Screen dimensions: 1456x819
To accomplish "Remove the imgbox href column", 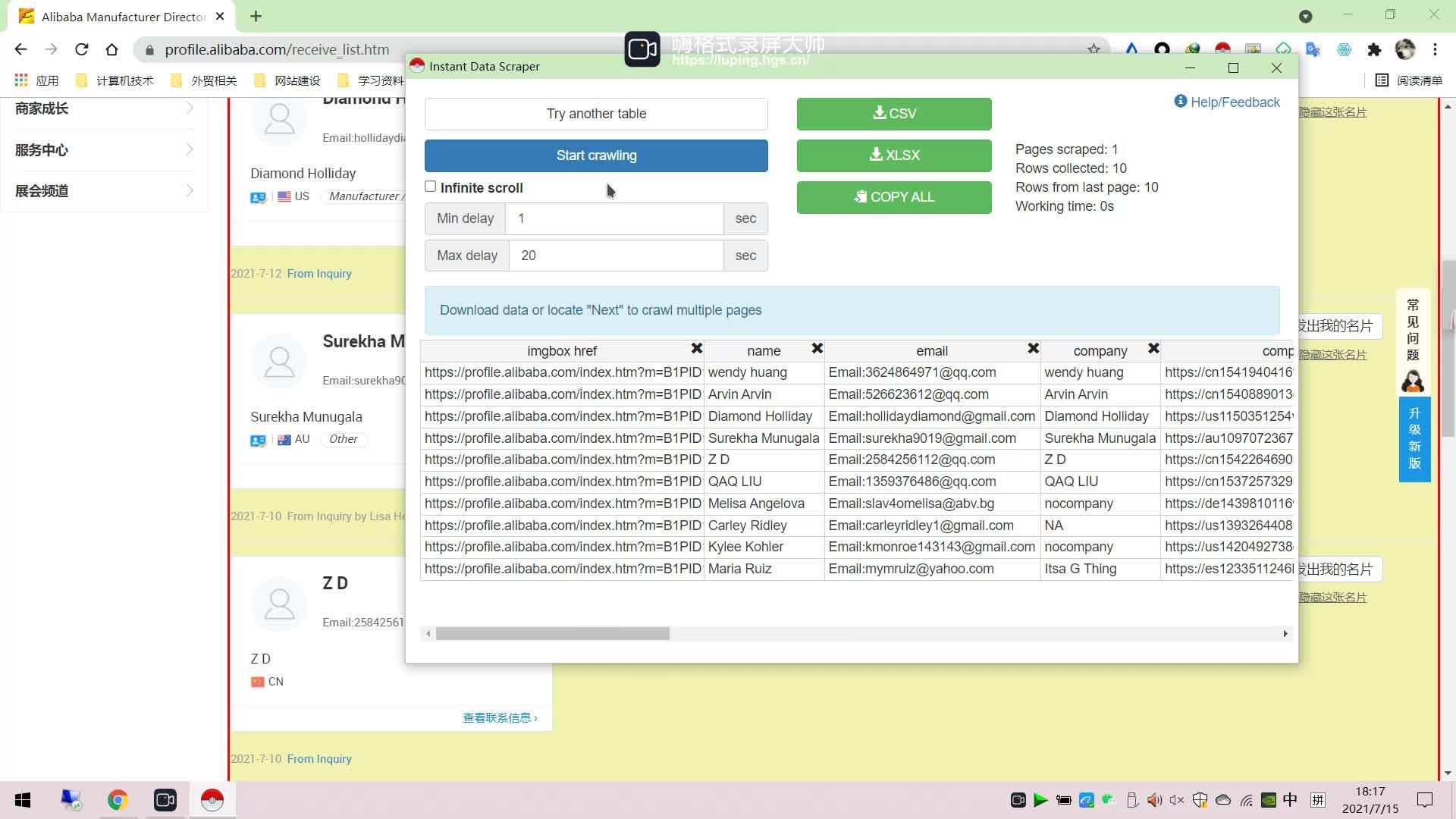I will coord(696,348).
